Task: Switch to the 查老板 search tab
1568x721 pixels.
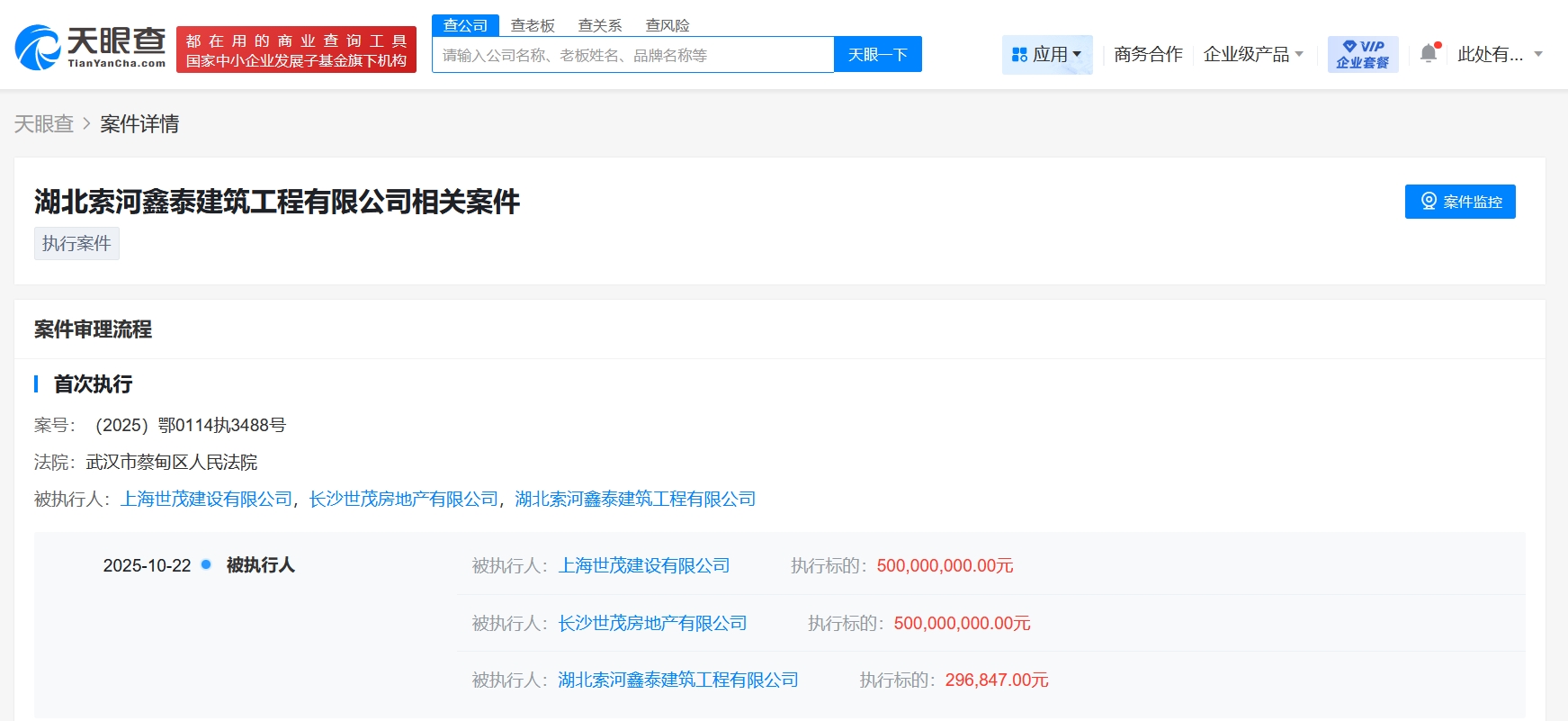Action: point(533,25)
